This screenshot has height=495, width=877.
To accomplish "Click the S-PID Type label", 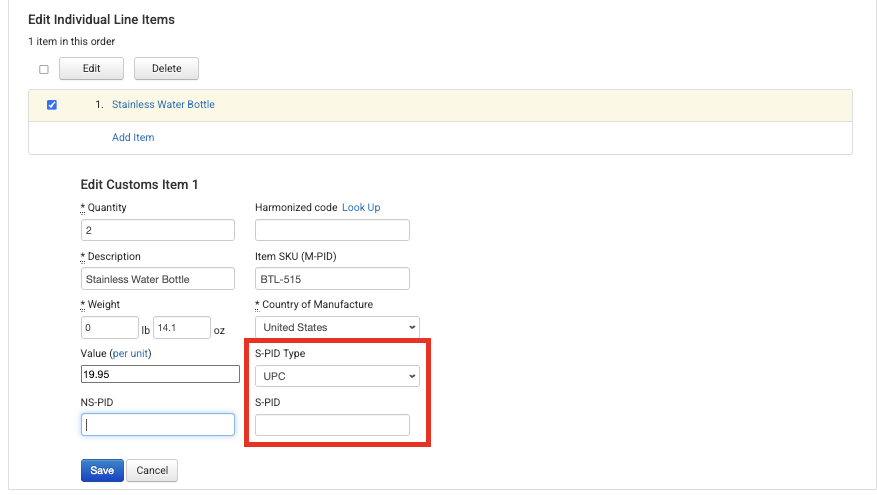I will pyautogui.click(x=280, y=353).
